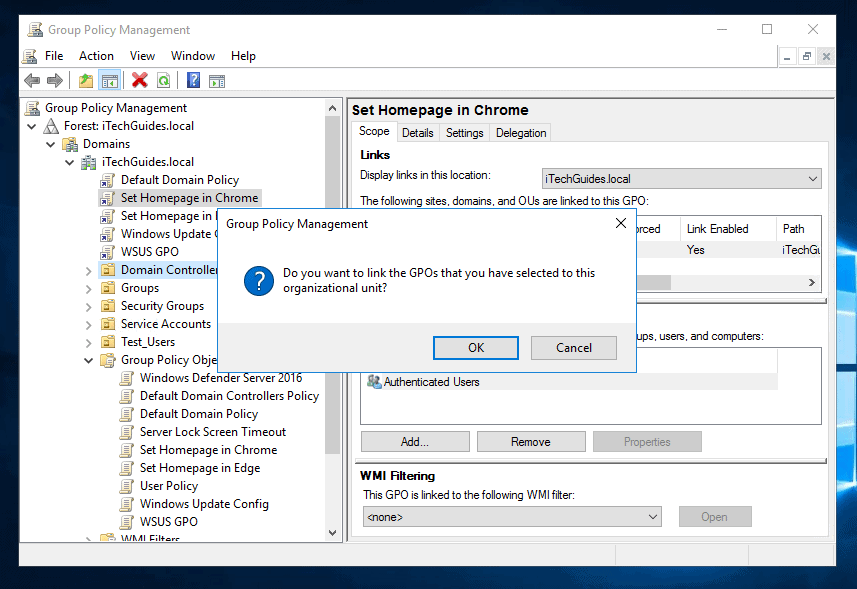This screenshot has height=589, width=857.
Task: Select Authenticated Users in Security Filtering
Action: point(431,382)
